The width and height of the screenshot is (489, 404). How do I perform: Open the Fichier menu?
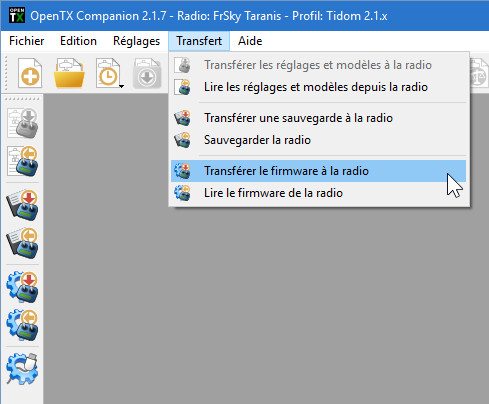click(x=27, y=41)
